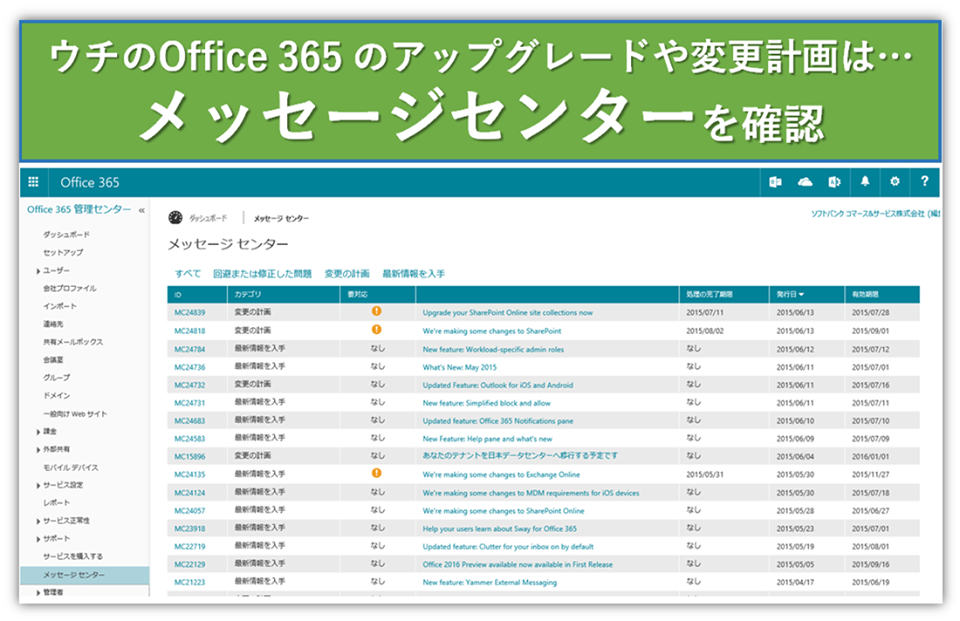The height and width of the screenshot is (621, 960).
Task: Open the help question mark
Action: pyautogui.click(x=924, y=181)
